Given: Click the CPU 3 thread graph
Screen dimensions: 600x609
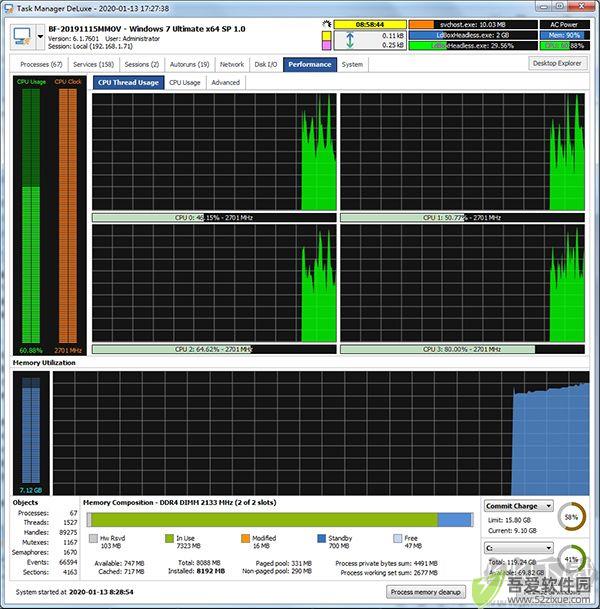Looking at the screenshot, I should [x=463, y=283].
